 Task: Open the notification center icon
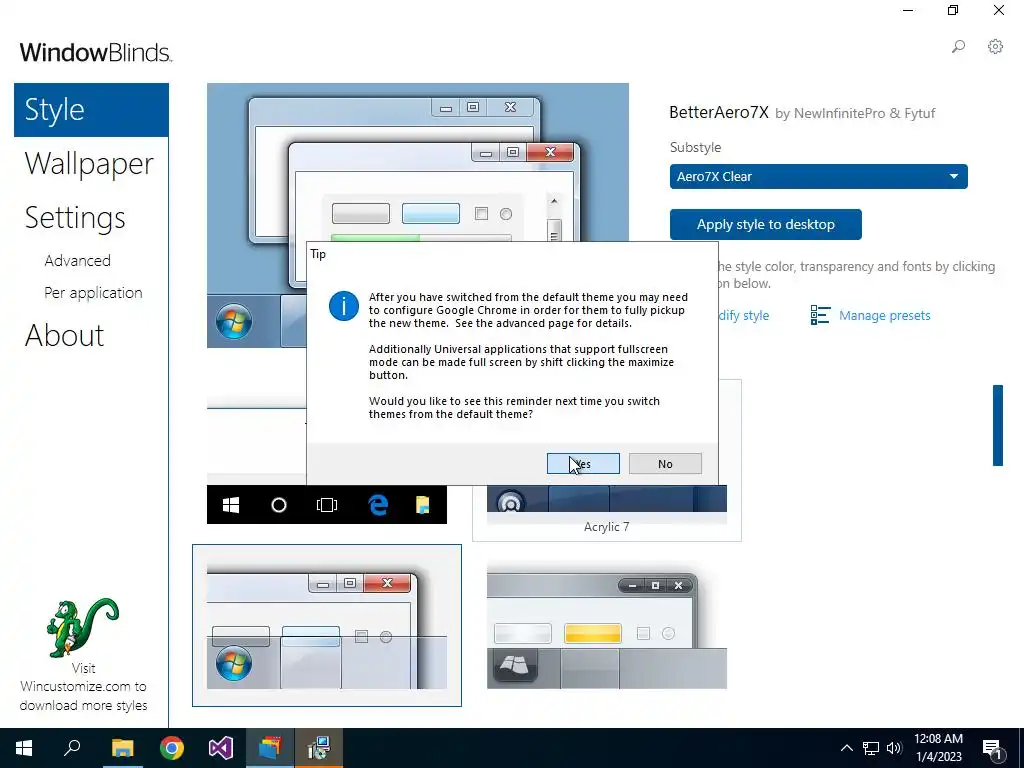pyautogui.click(x=993, y=748)
